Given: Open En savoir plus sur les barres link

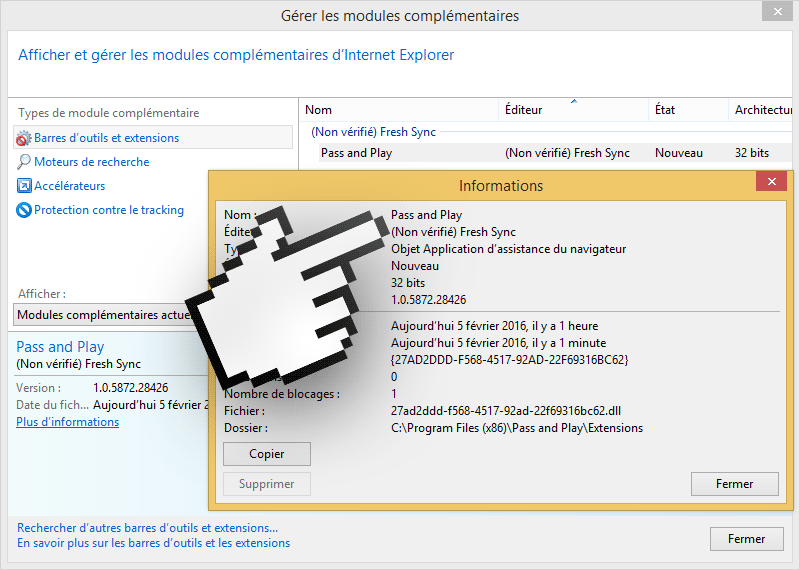Looking at the screenshot, I should coord(154,543).
